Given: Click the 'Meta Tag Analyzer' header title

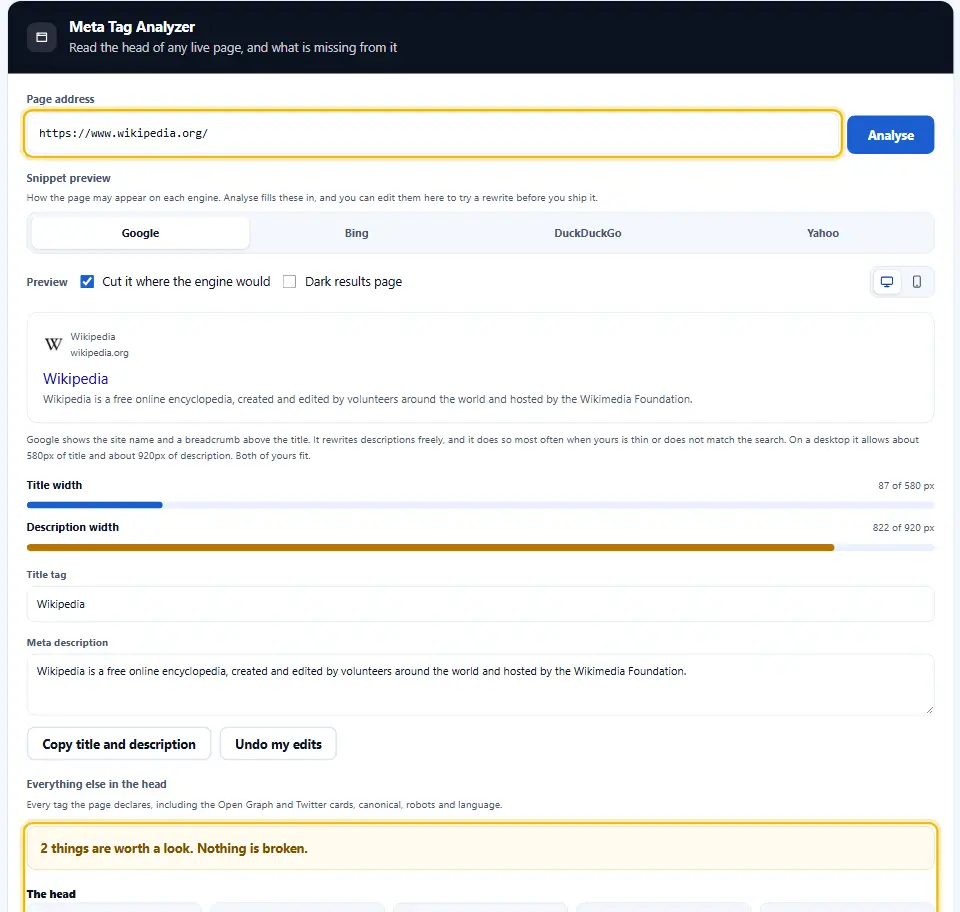Looking at the screenshot, I should 132,27.
